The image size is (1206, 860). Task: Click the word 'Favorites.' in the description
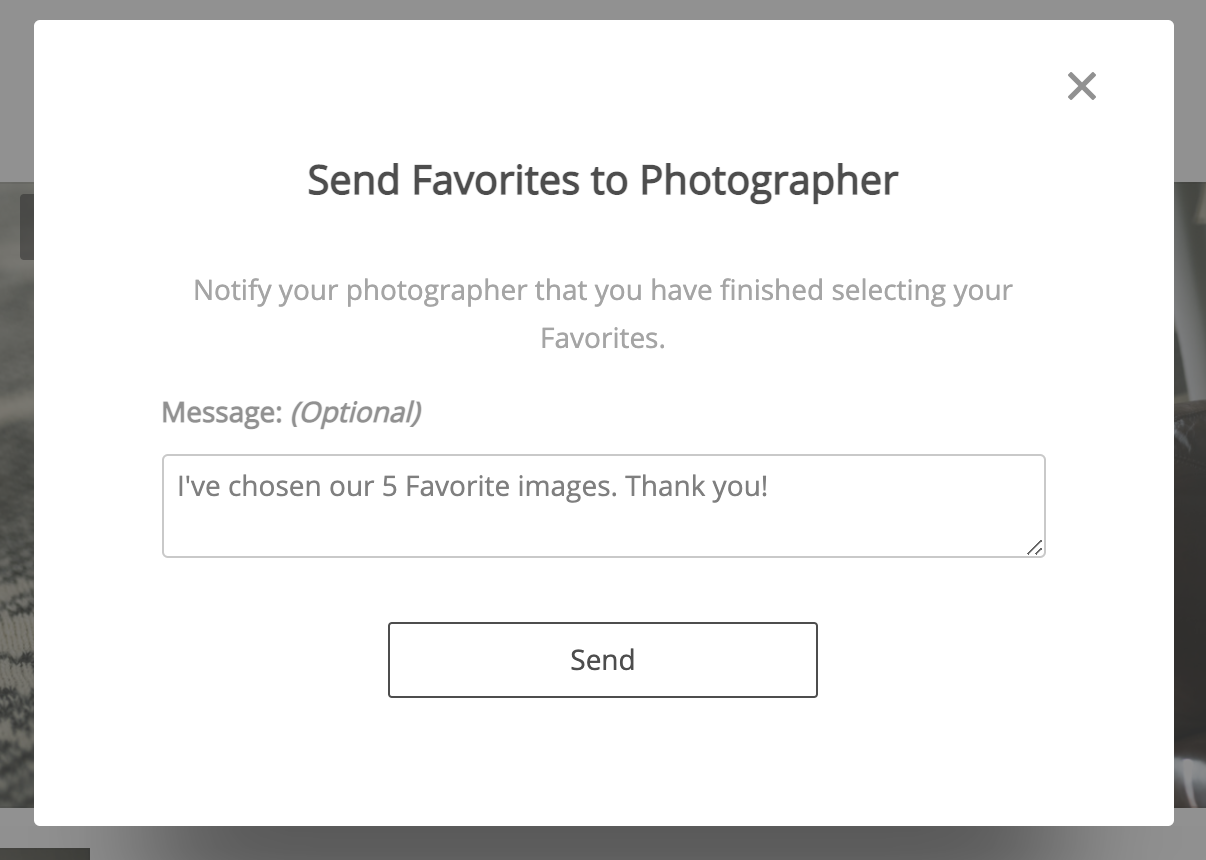(603, 338)
